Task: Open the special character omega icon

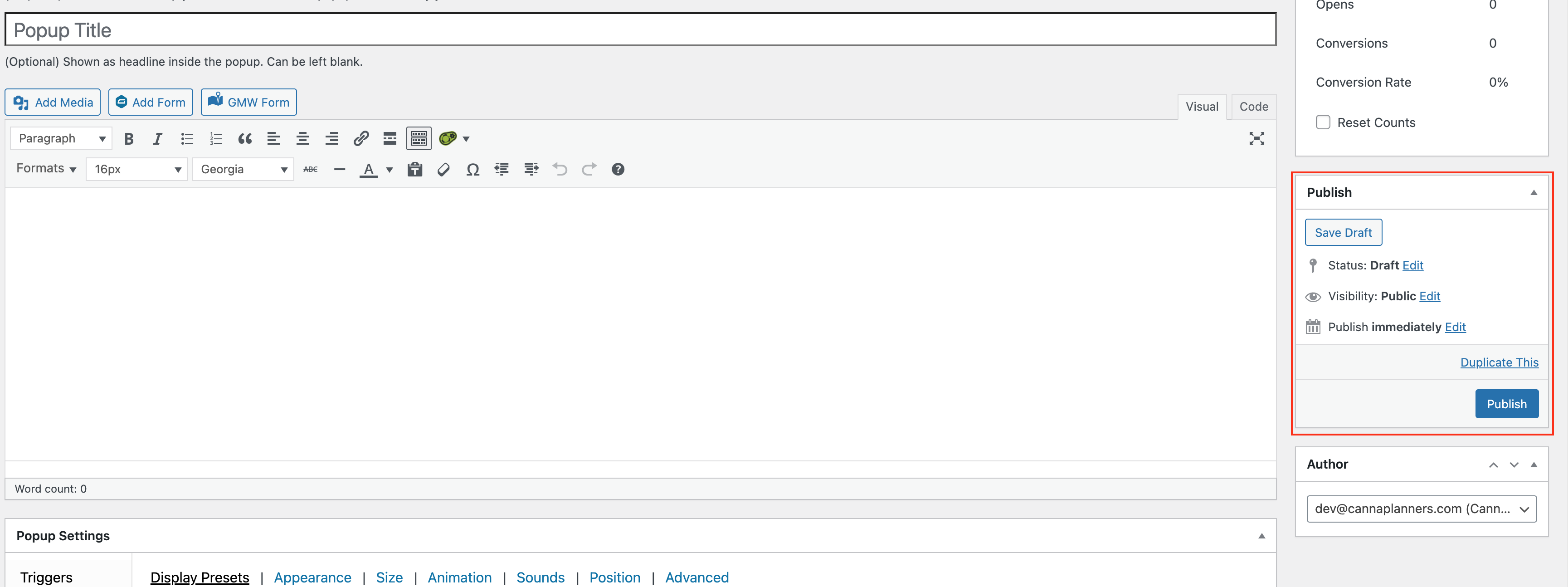Action: pos(472,169)
